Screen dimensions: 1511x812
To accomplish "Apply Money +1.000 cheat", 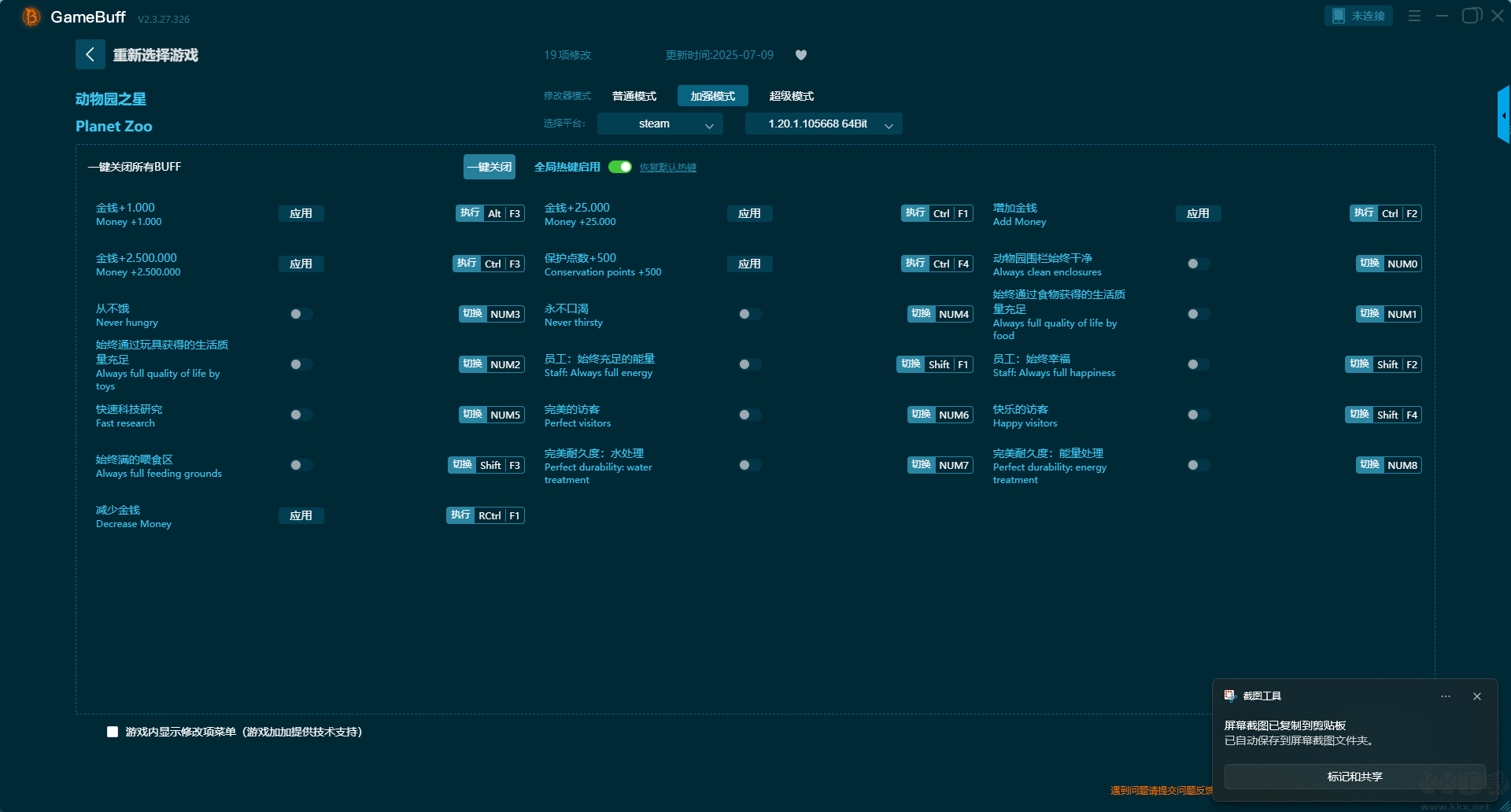I will [301, 213].
